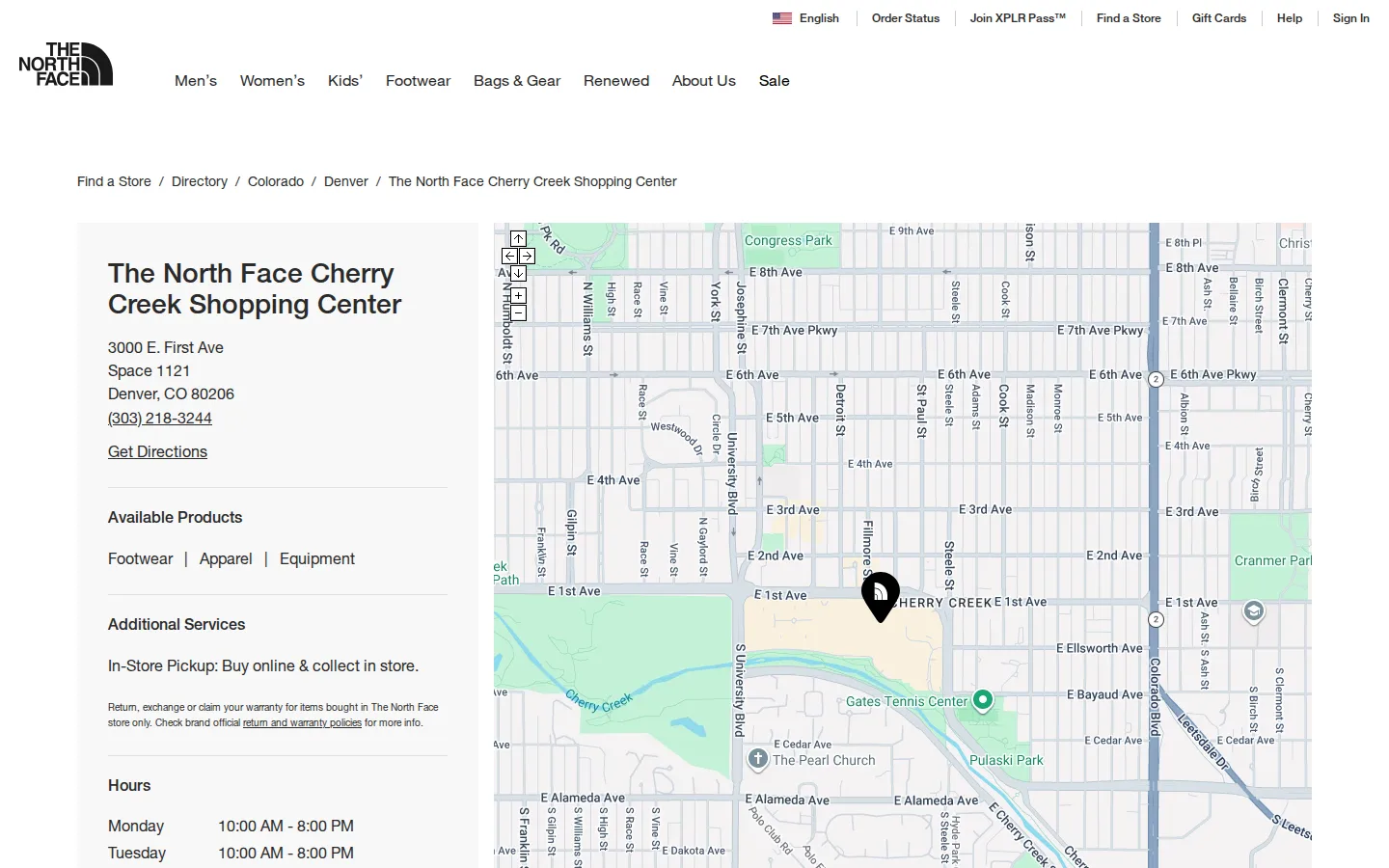Screen dimensions: 1389x868
Task: Zoom in the map with plus button
Action: pos(518,295)
